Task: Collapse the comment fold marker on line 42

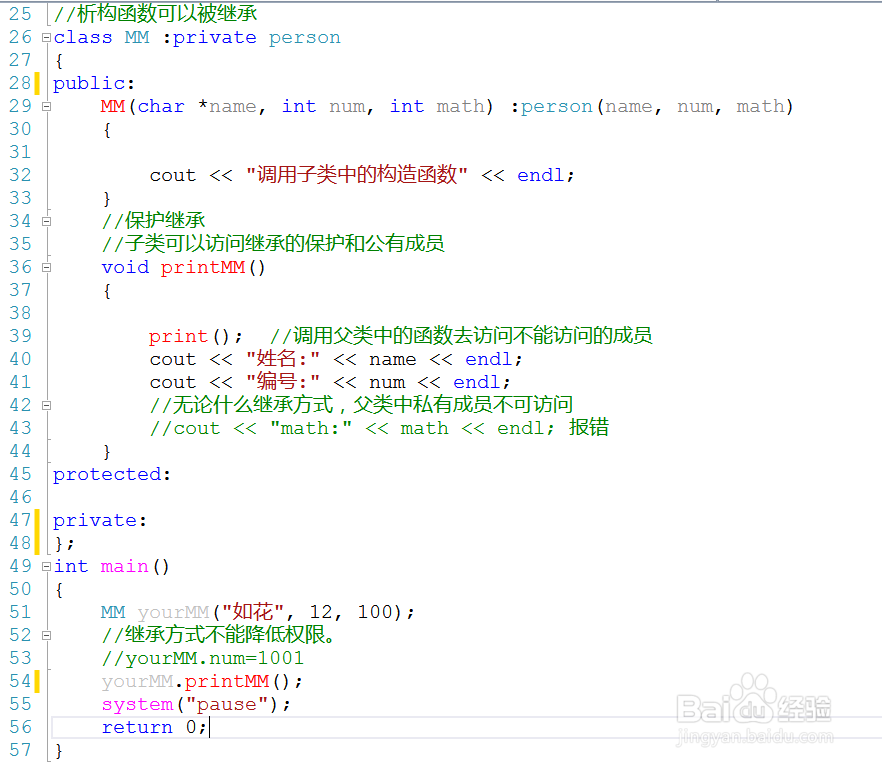Action: coord(46,405)
